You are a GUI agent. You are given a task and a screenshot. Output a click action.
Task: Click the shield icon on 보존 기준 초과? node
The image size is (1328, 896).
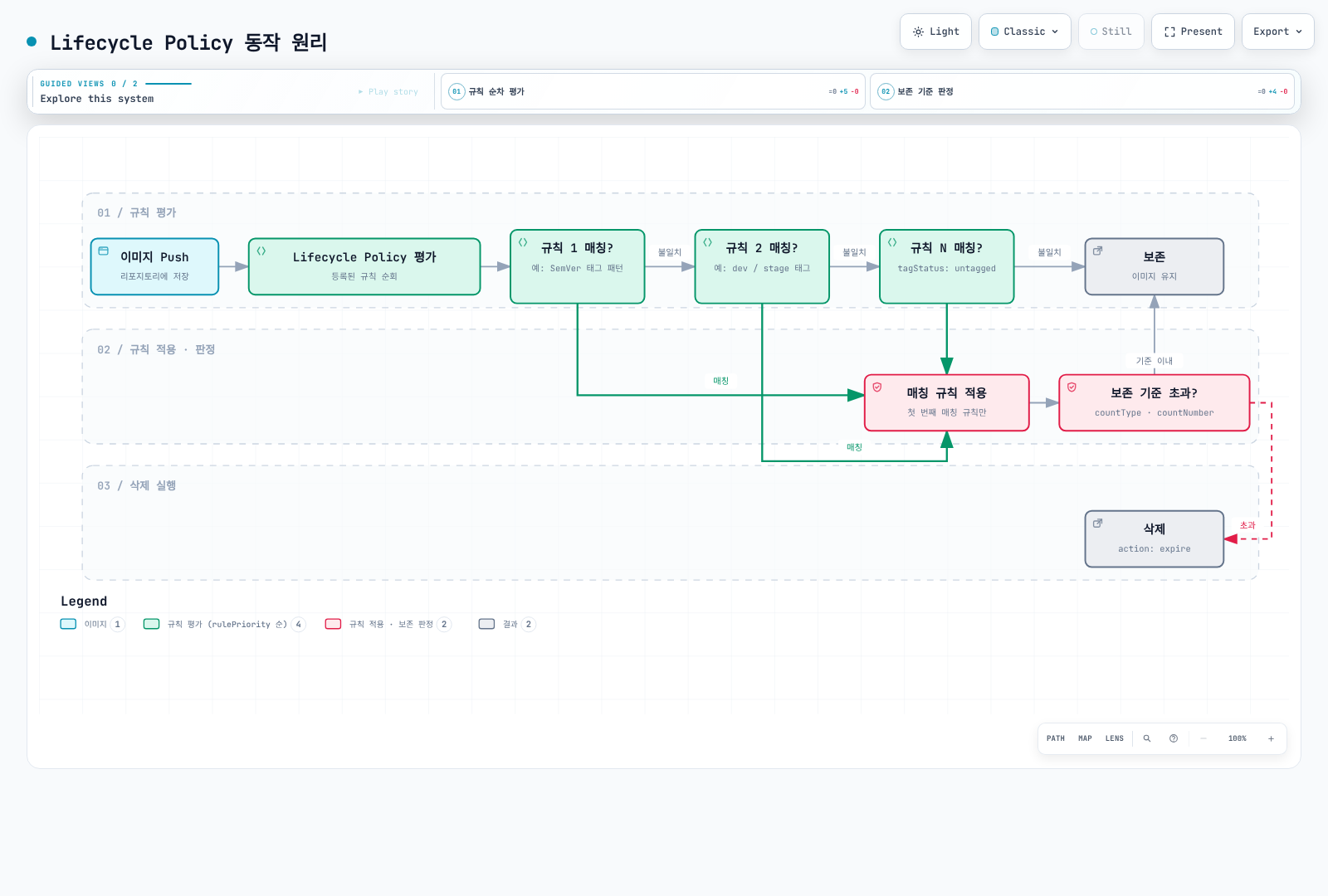pos(1072,387)
